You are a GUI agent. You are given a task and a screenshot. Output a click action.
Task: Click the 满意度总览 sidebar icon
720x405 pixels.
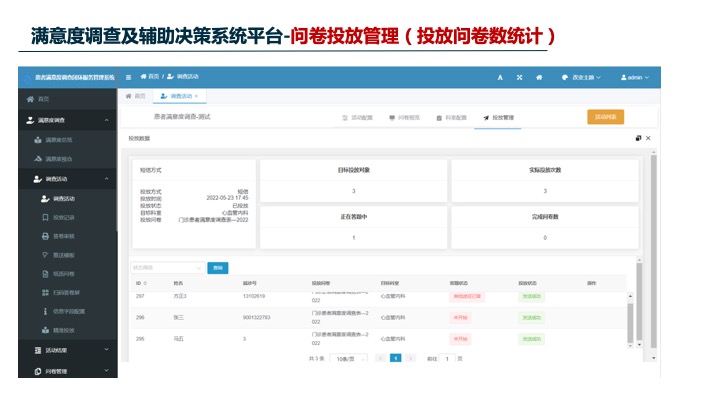point(38,140)
